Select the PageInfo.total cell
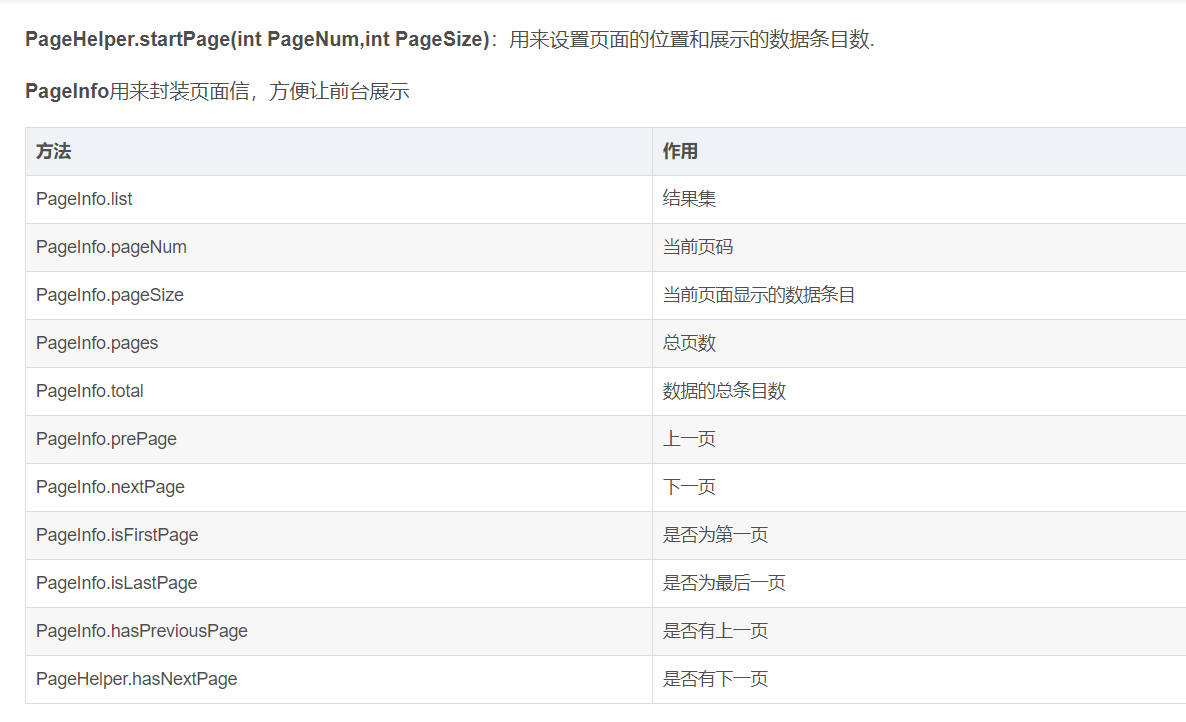The height and width of the screenshot is (722, 1186). point(339,392)
